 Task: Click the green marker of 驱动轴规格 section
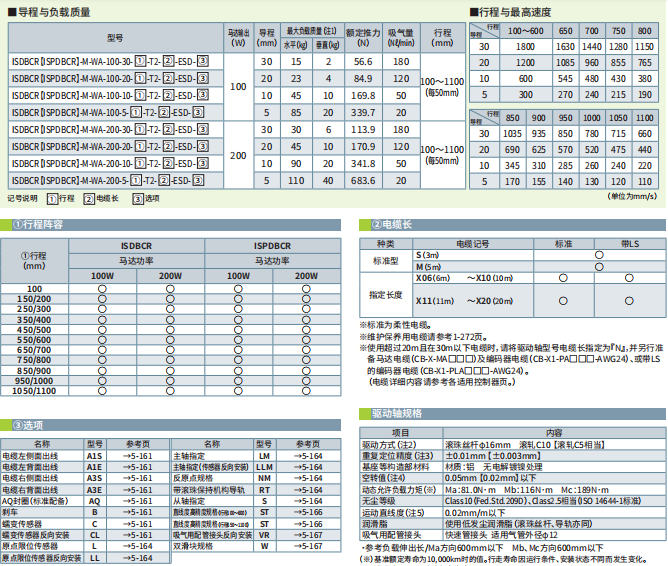(x=367, y=412)
